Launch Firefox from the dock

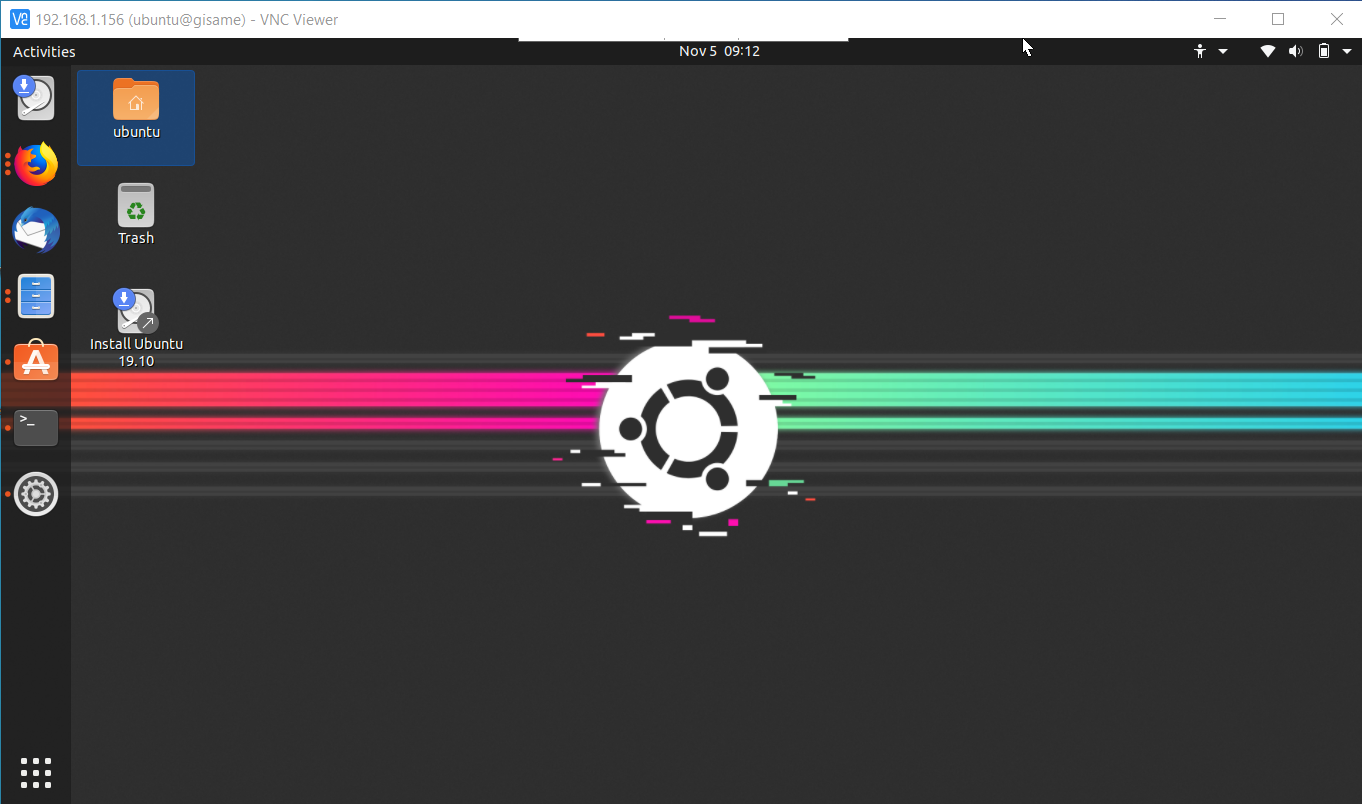coord(36,164)
